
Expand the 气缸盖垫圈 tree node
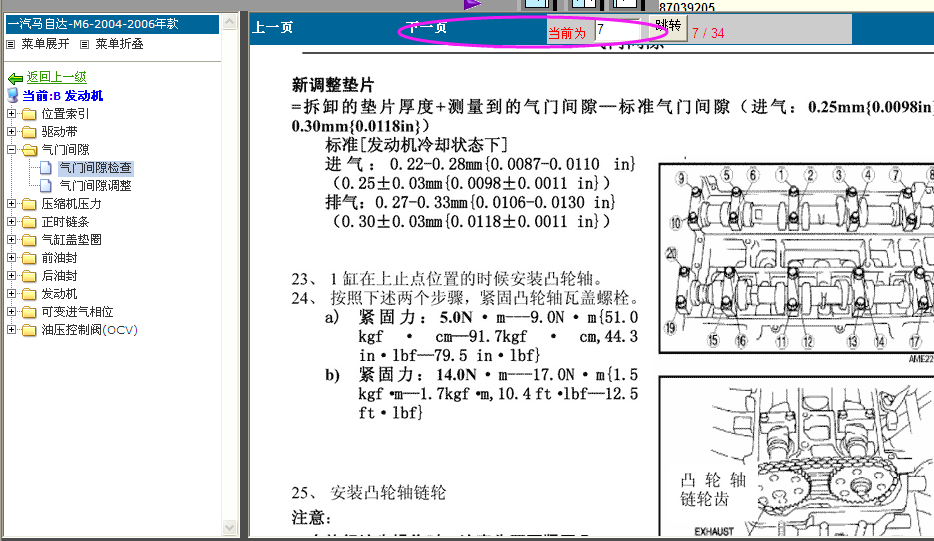11,240
